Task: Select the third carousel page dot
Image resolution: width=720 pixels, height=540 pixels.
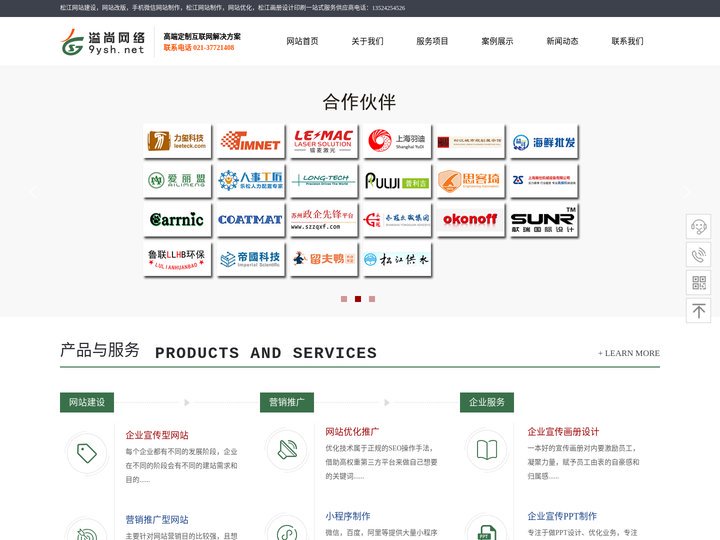Action: click(x=372, y=299)
